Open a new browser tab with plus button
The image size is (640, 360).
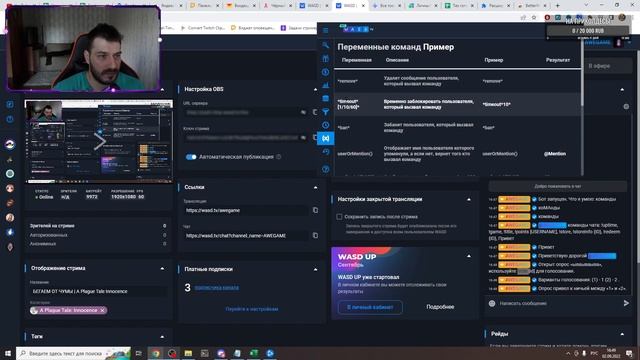tap(558, 6)
